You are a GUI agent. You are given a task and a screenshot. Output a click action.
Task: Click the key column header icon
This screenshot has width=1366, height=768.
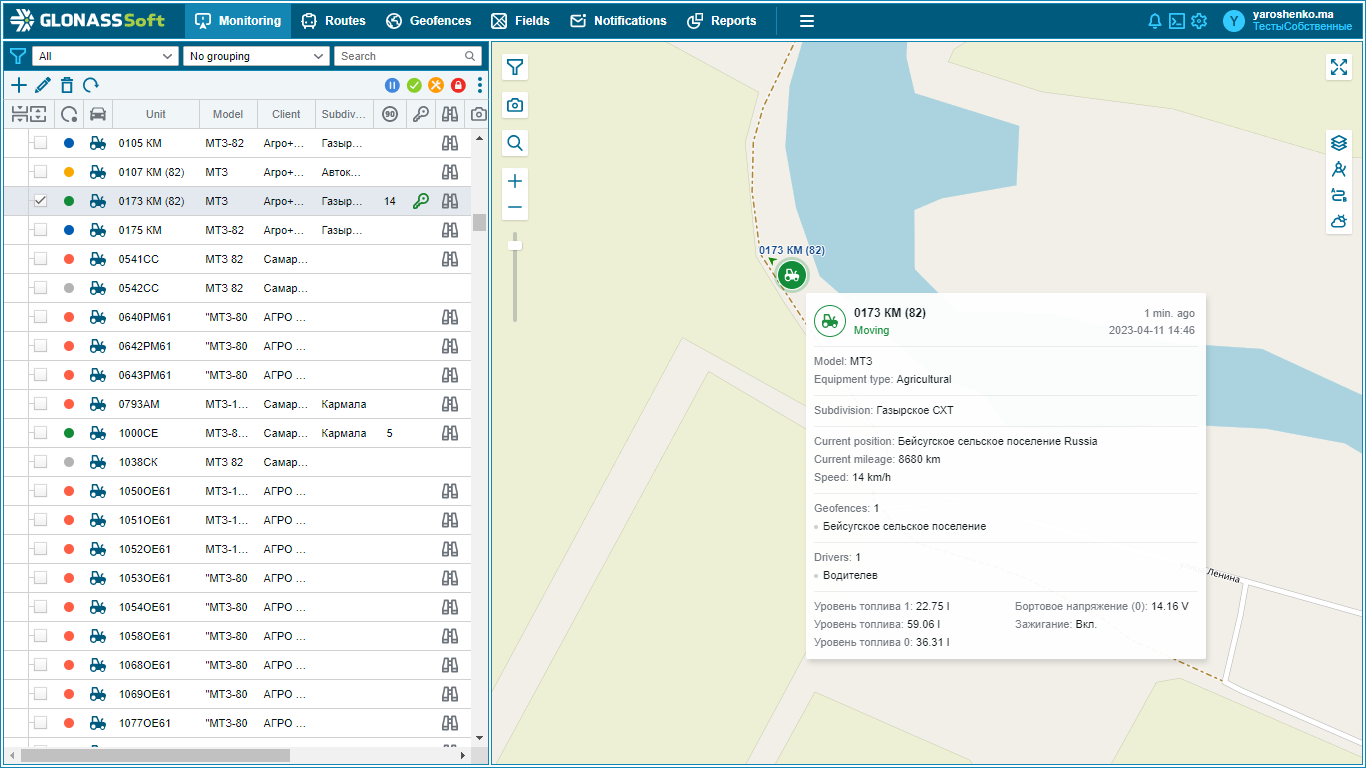pos(421,114)
